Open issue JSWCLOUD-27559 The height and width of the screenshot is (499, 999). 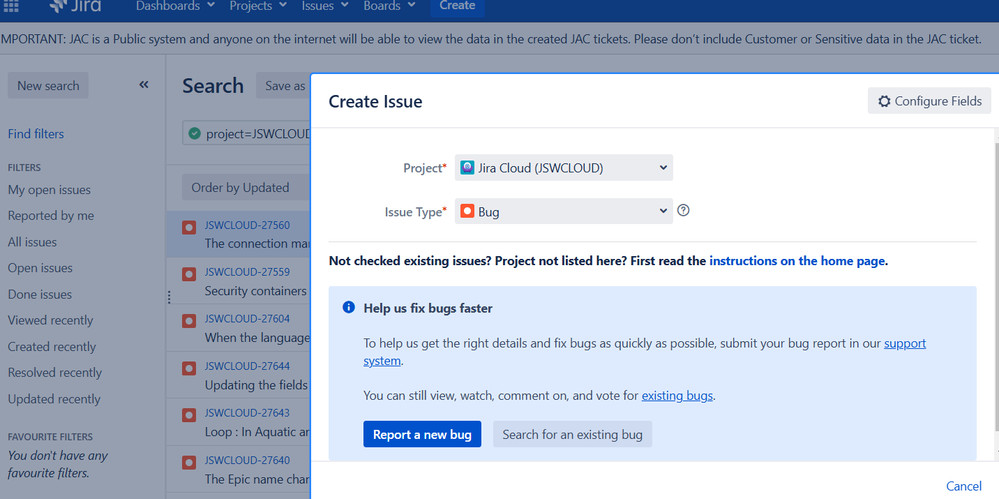pyautogui.click(x=247, y=271)
